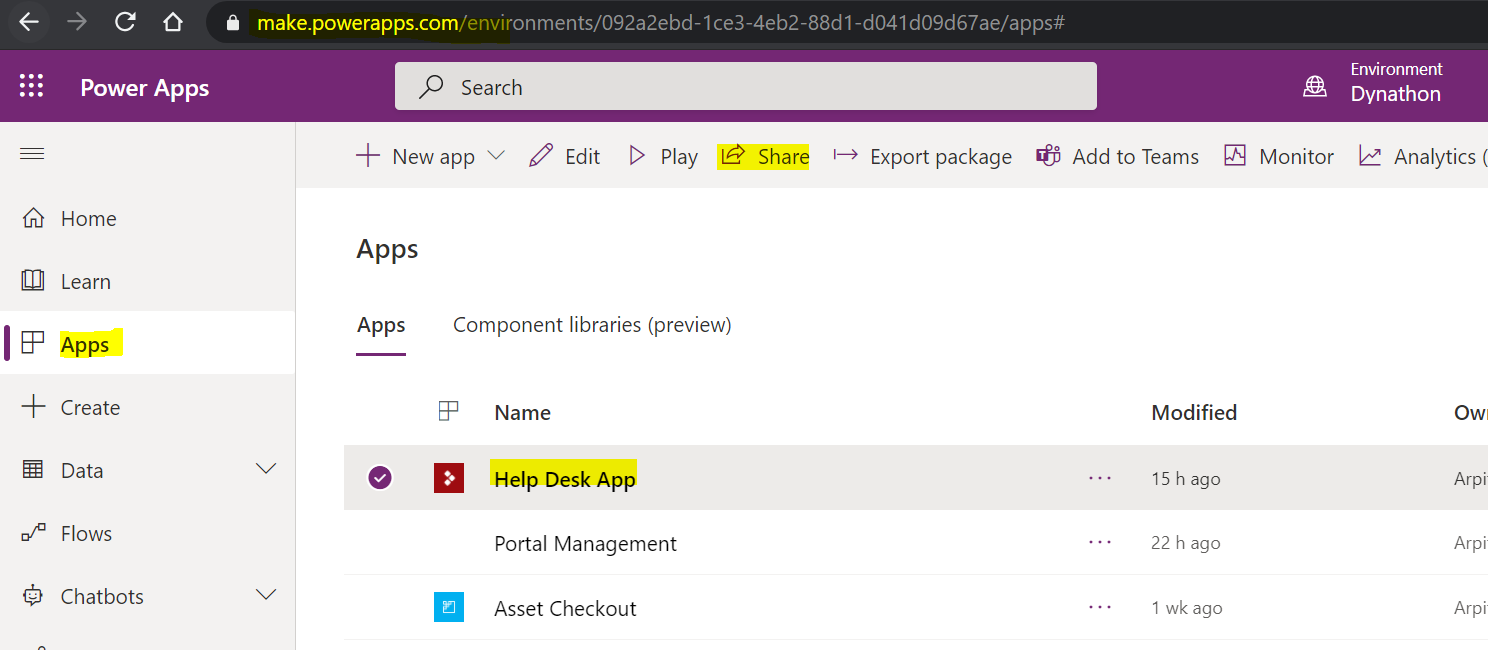
Task: Expand the Data section in sidebar
Action: pyautogui.click(x=266, y=470)
